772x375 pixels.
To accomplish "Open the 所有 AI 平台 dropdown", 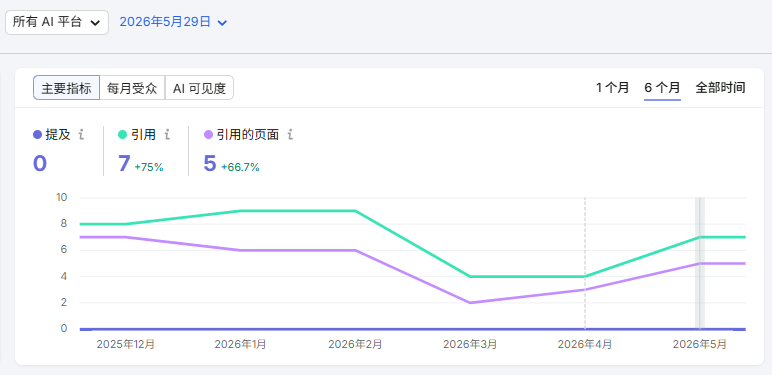I will 57,22.
